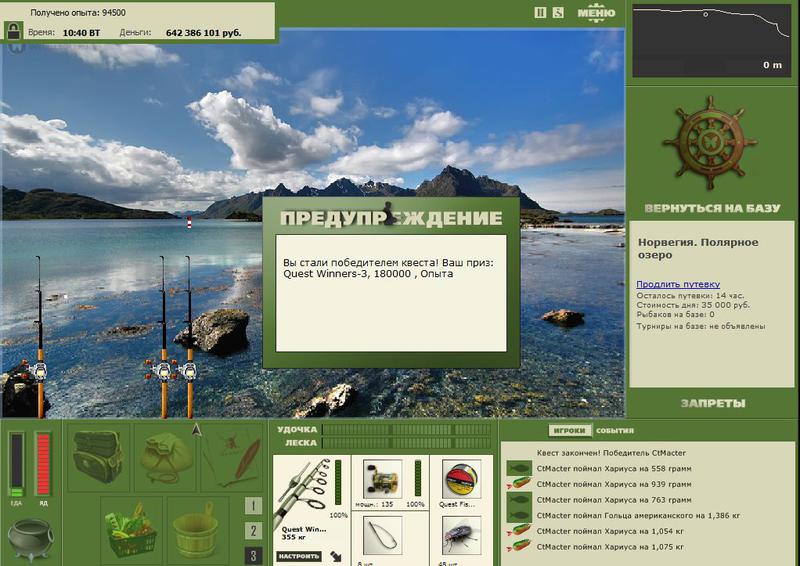This screenshot has width=800, height=566.
Task: Click the reel condition 100% green bar
Action: 418,478
